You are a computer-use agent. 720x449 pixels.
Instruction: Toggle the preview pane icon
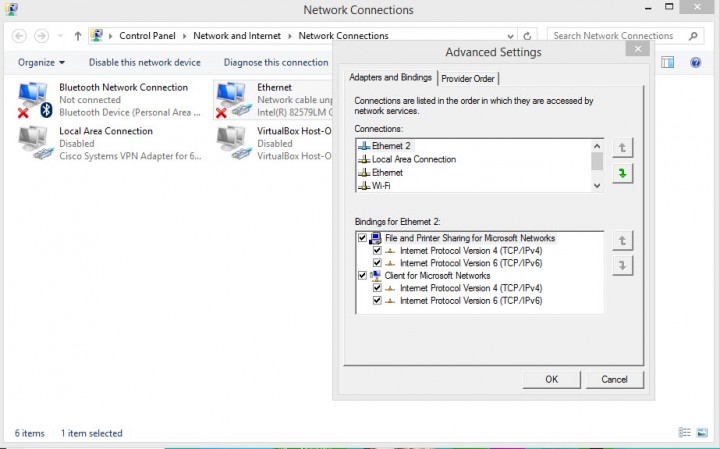click(x=668, y=62)
